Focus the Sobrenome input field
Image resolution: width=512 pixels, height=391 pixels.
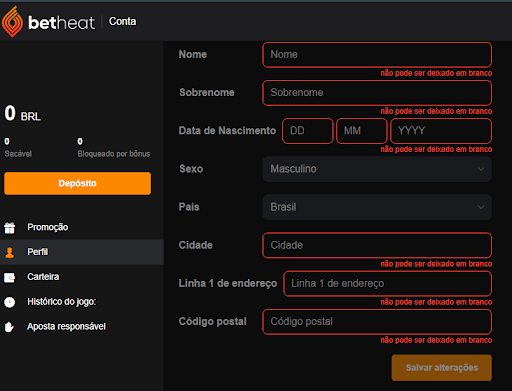(x=377, y=93)
